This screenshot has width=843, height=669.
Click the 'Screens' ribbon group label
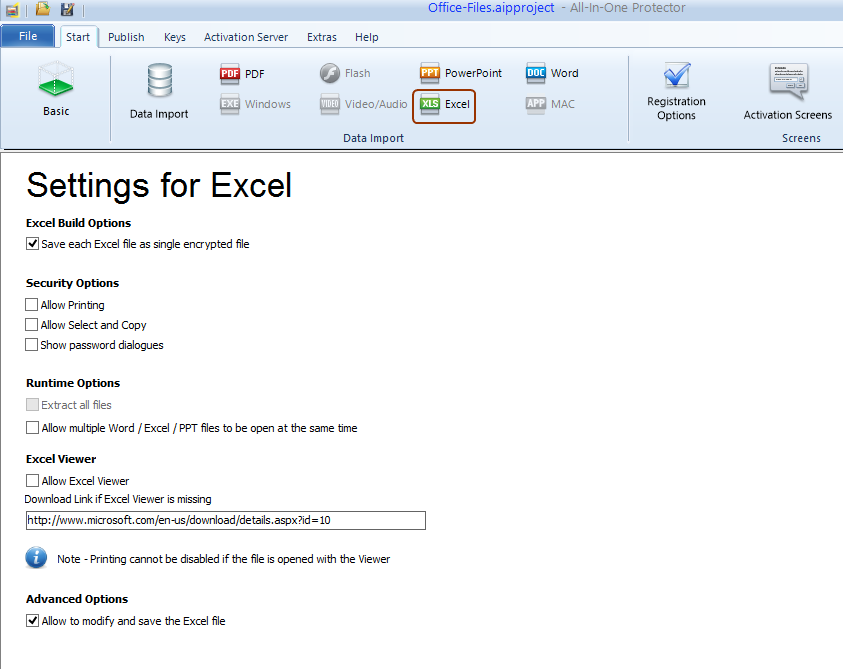(x=801, y=138)
